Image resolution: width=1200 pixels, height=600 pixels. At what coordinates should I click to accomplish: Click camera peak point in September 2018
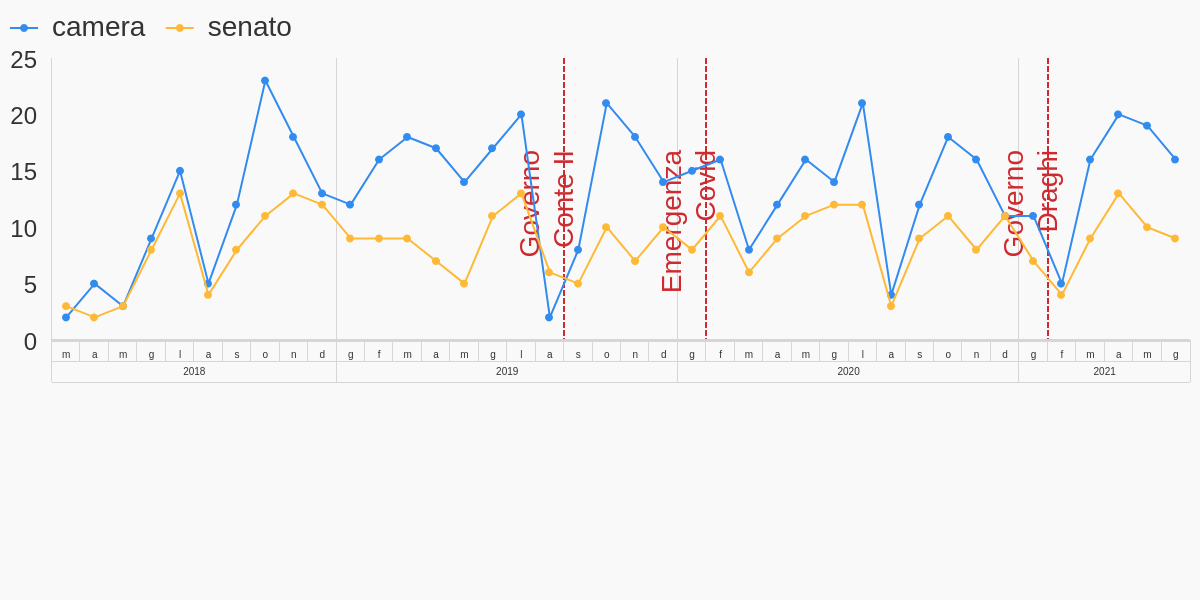[x=265, y=81]
